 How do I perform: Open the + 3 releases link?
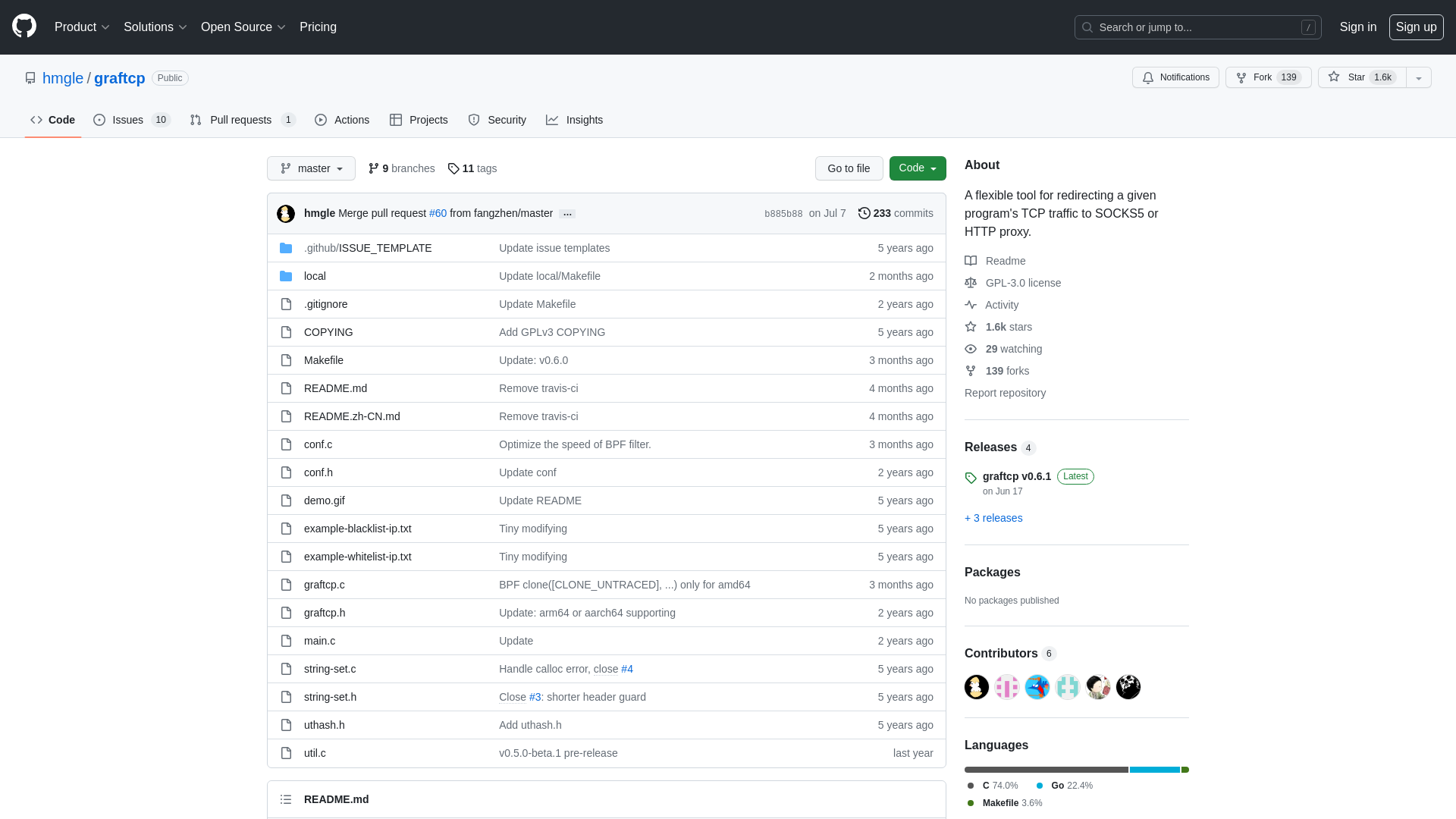[993, 518]
